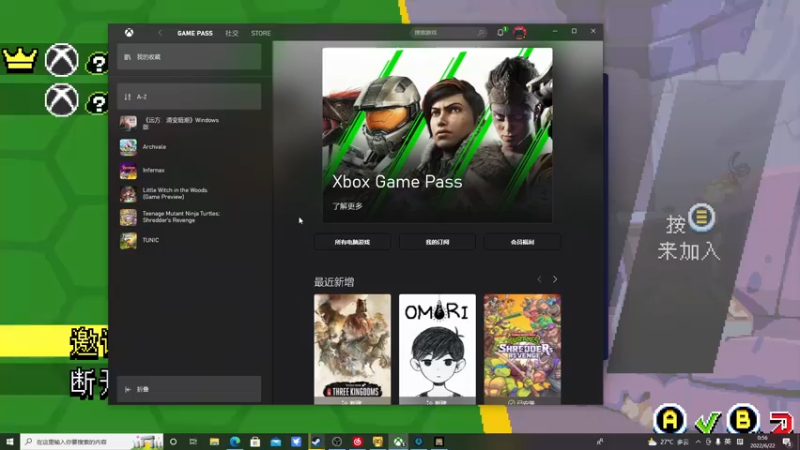
Task: Open the Windows Start menu
Action: click(x=10, y=442)
